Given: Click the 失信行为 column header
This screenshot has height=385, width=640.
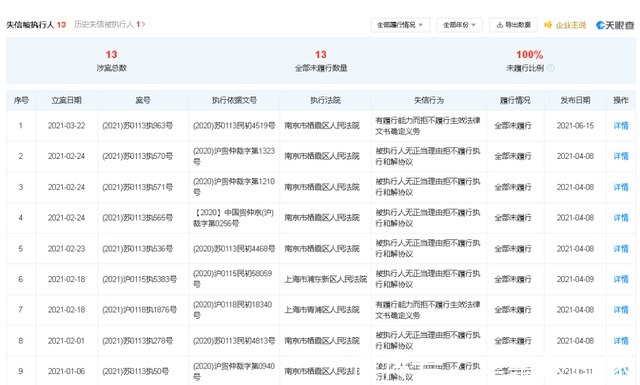Looking at the screenshot, I should (429, 100).
